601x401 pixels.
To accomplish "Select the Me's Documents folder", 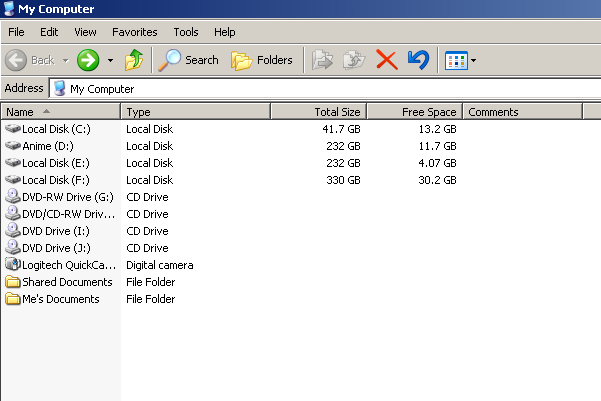I will click(x=60, y=299).
